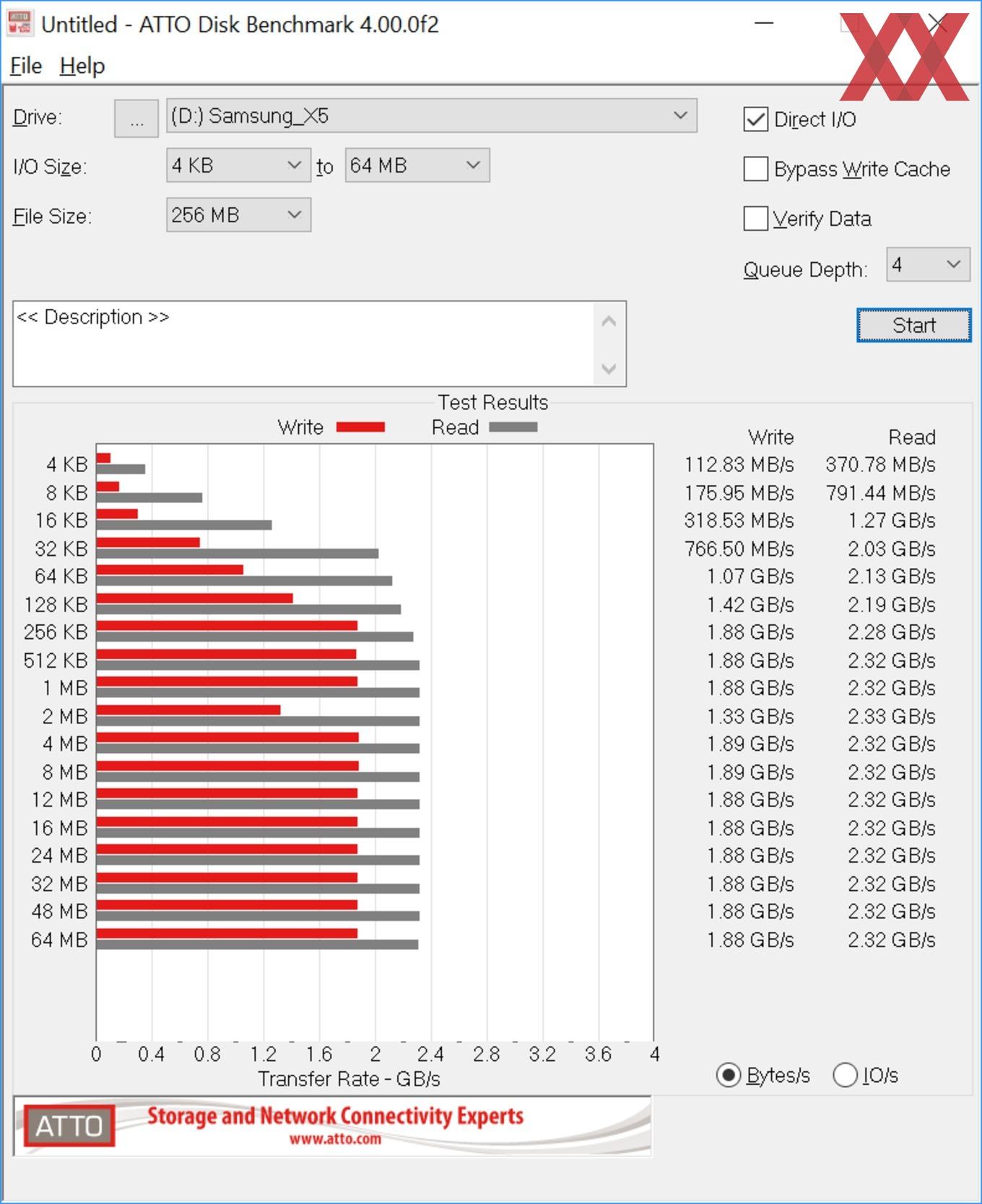Click the ATTO app icon in title bar
The width and height of the screenshot is (982, 1204).
coord(19,23)
